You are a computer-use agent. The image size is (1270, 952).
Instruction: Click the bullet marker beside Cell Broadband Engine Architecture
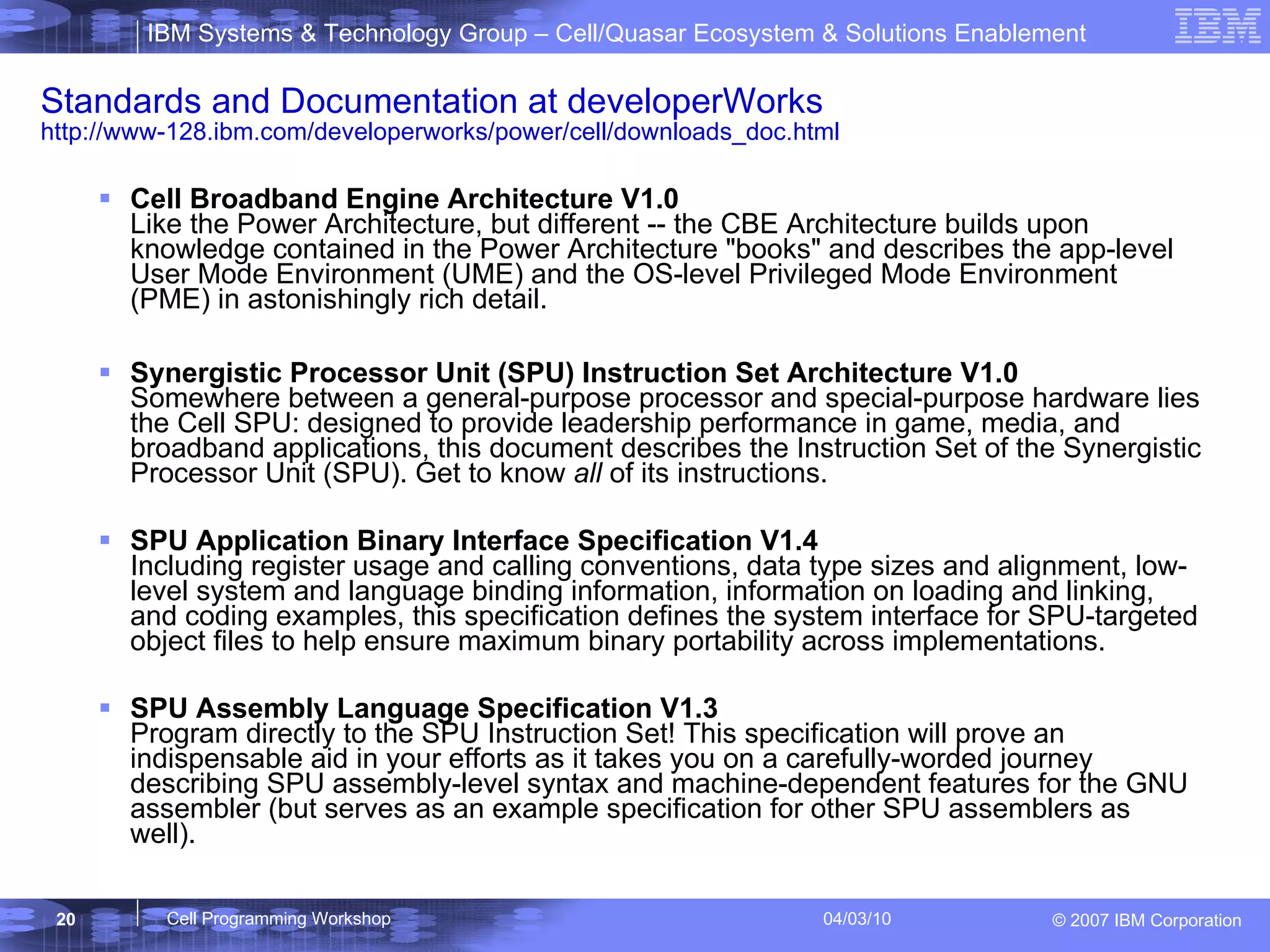(x=105, y=198)
